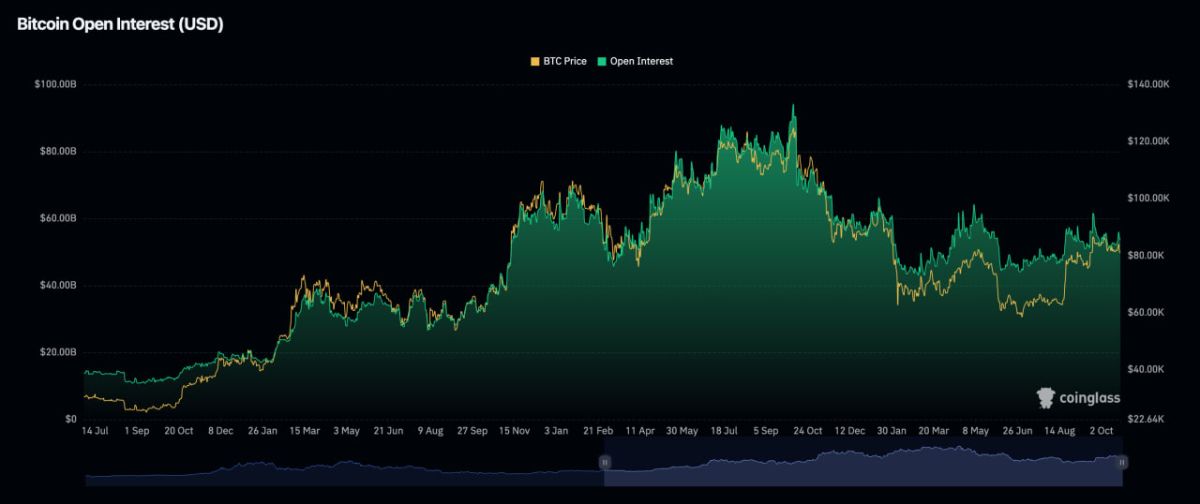Click the 20 Mar date label
The height and width of the screenshot is (504, 1200).
point(933,430)
